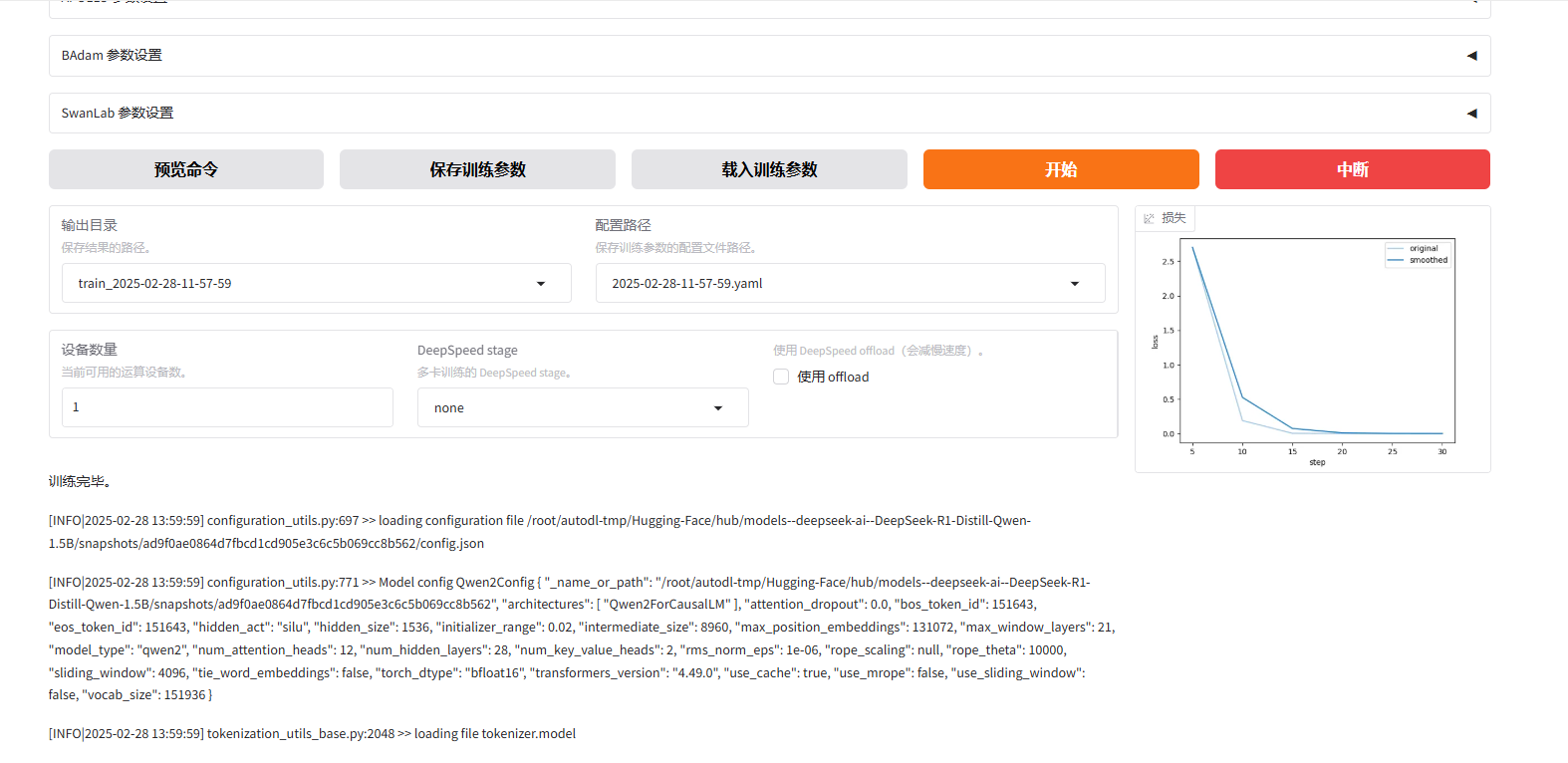Expand the BAdam 参数设置 section
This screenshot has width=1568, height=763.
pyautogui.click(x=769, y=56)
